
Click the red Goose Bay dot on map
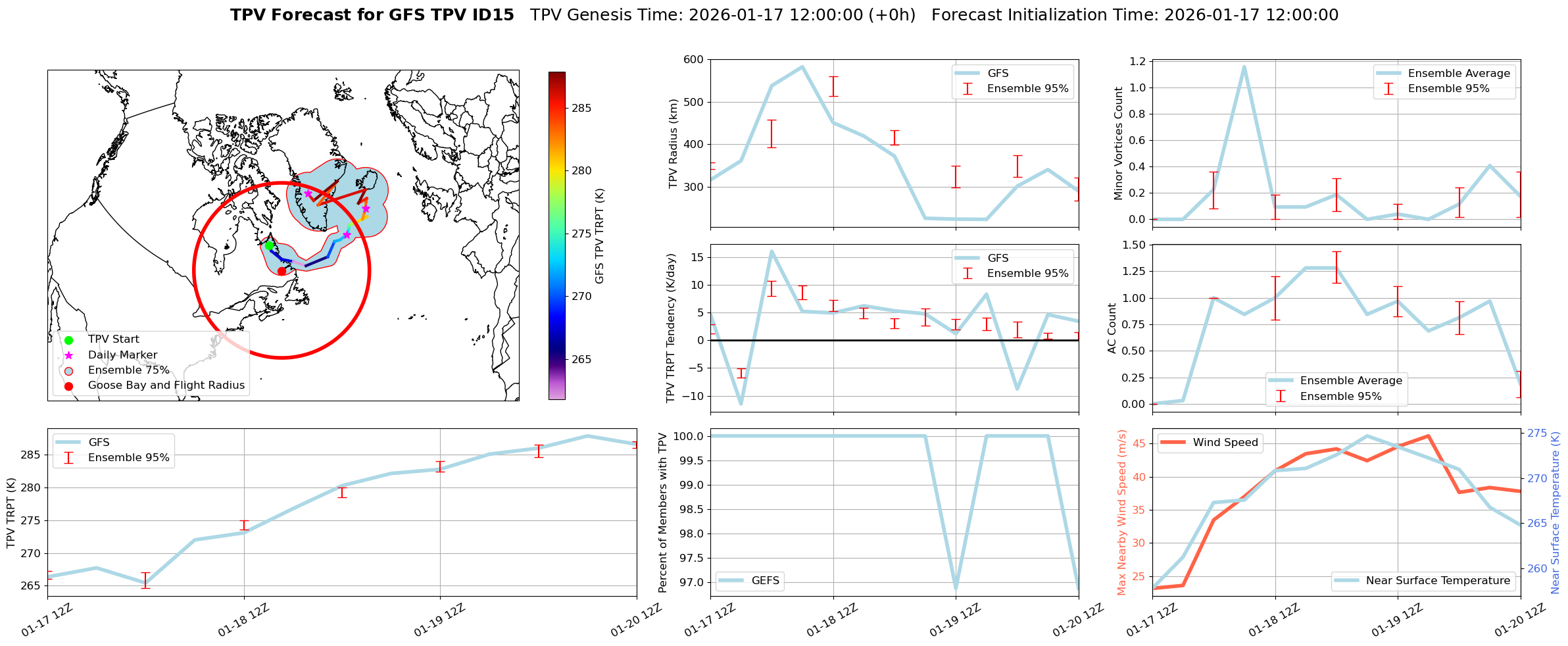click(x=282, y=271)
